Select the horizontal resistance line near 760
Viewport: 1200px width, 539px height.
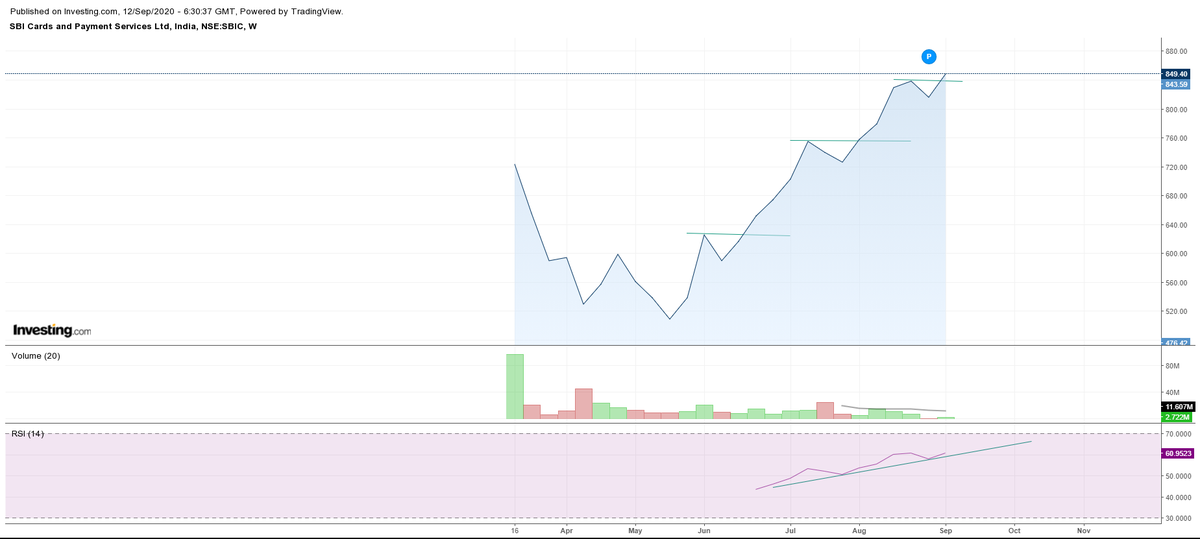850,141
